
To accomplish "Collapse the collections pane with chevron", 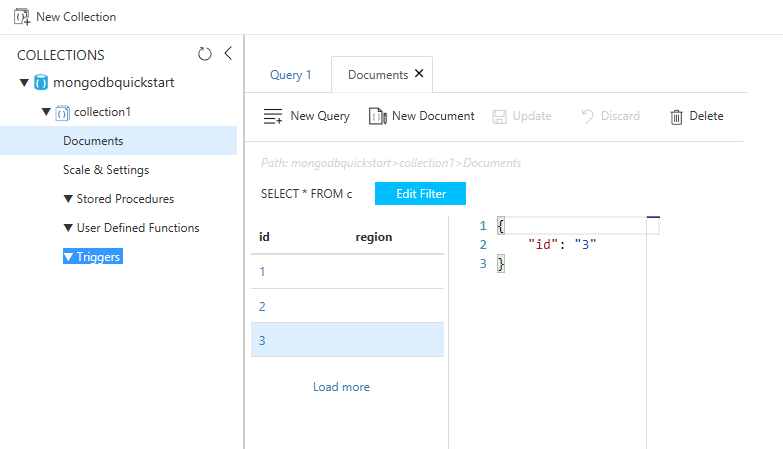I will tap(227, 53).
